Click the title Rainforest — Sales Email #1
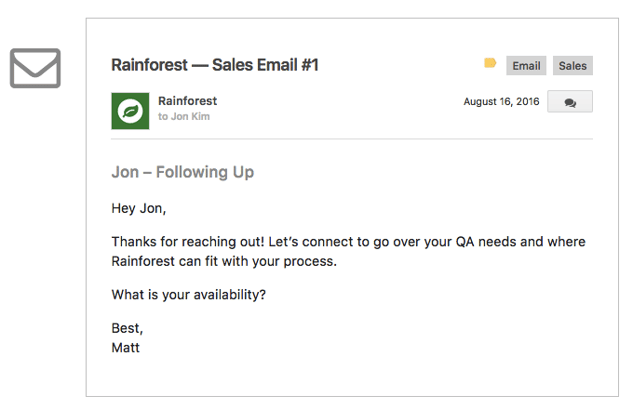This screenshot has width=633, height=409. tap(215, 65)
